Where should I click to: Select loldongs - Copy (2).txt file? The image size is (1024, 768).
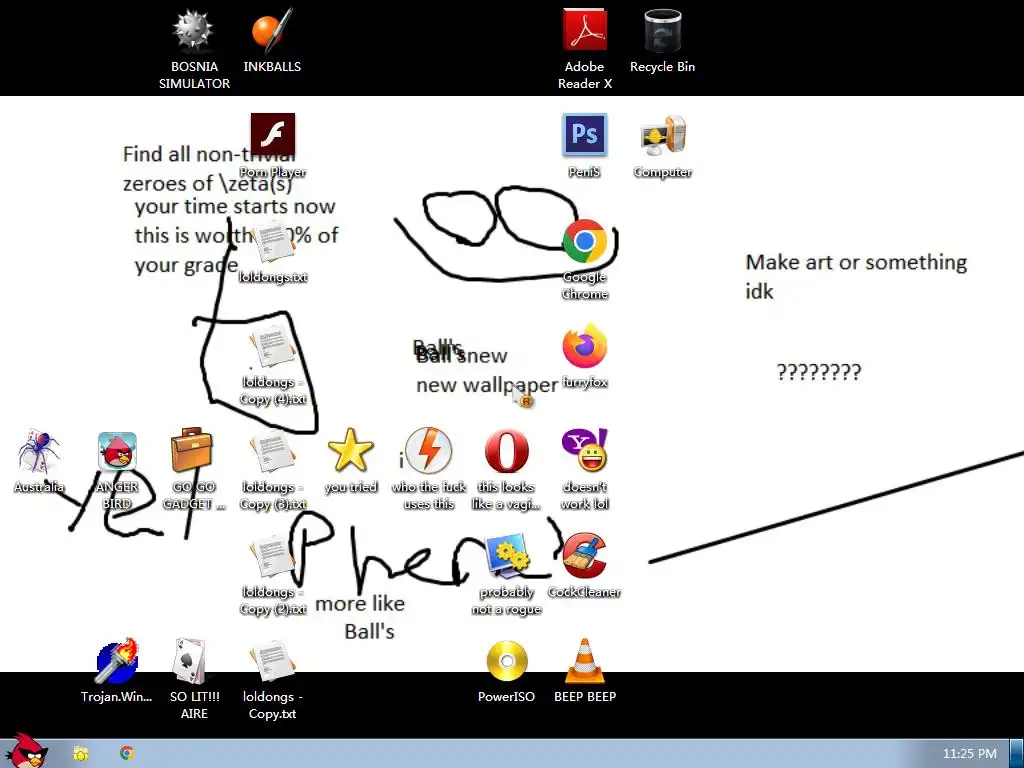click(272, 575)
